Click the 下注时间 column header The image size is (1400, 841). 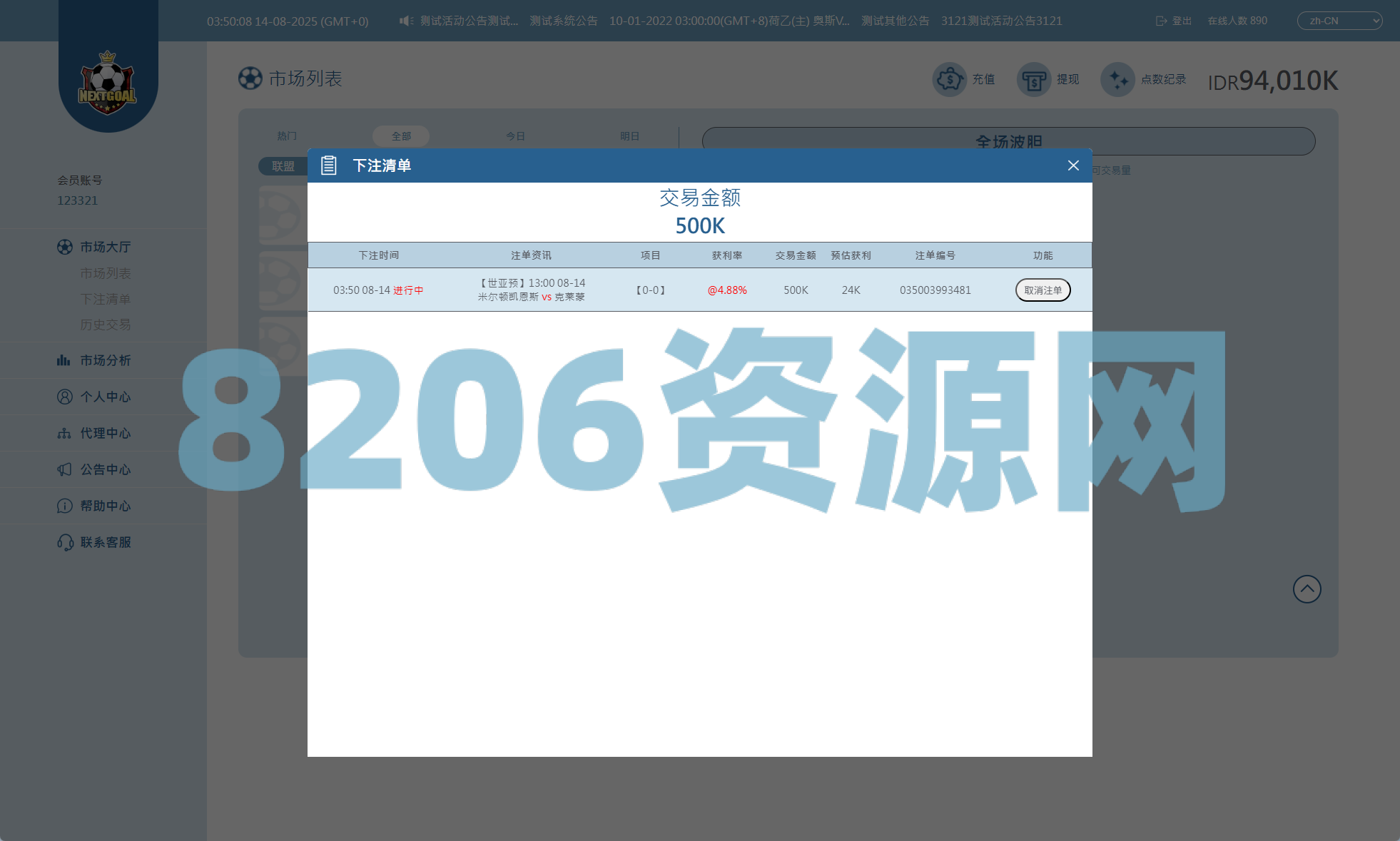(378, 255)
